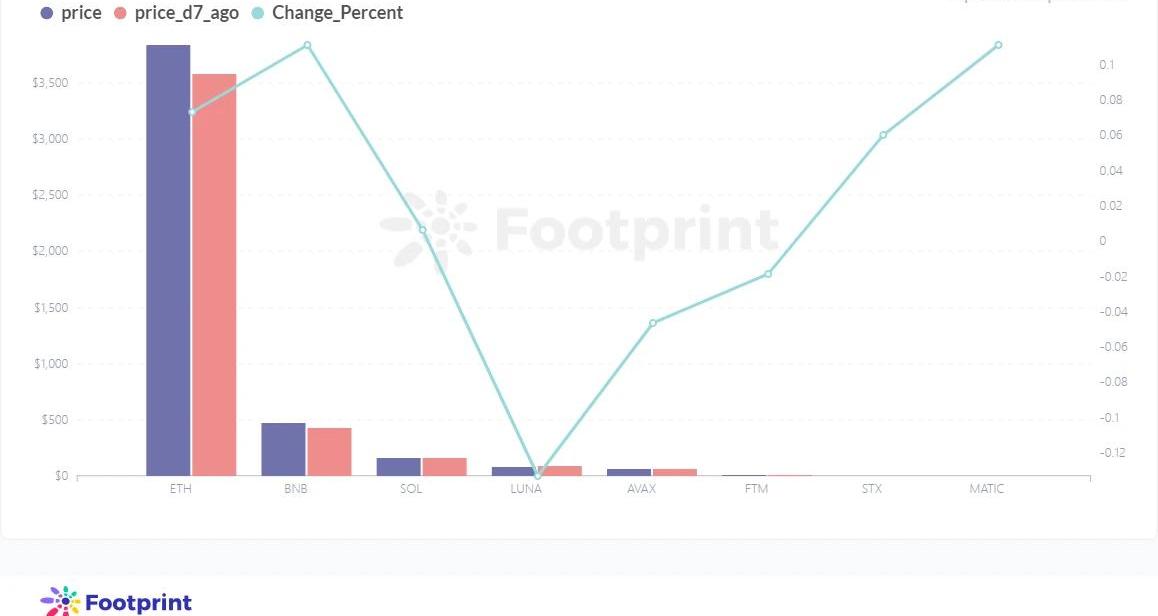Click the pink price_d7_ago legend dot

coord(120,13)
